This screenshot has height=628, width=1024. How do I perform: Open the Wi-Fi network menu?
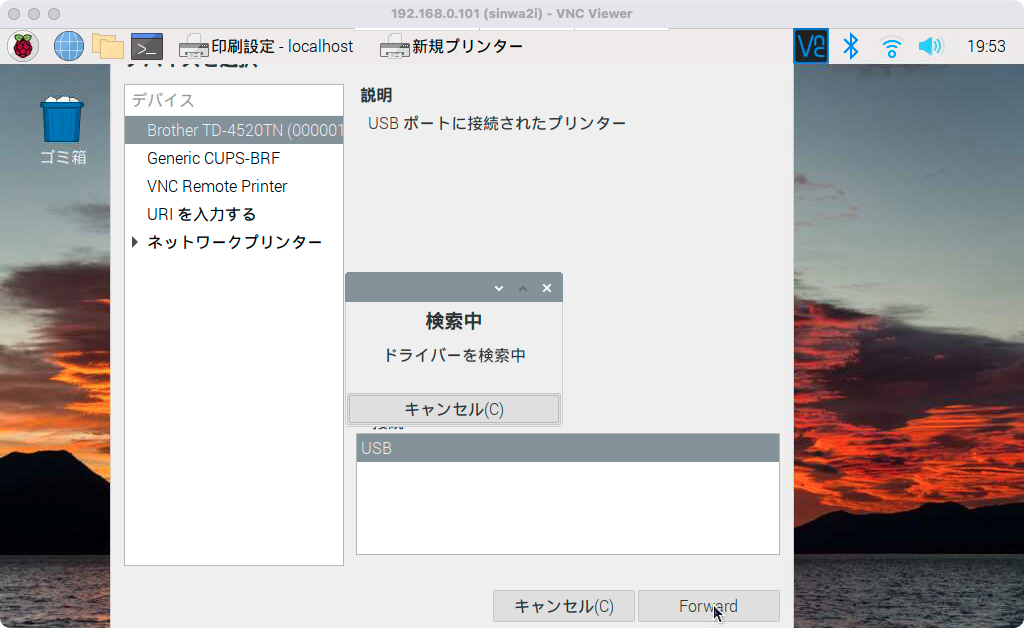(891, 46)
